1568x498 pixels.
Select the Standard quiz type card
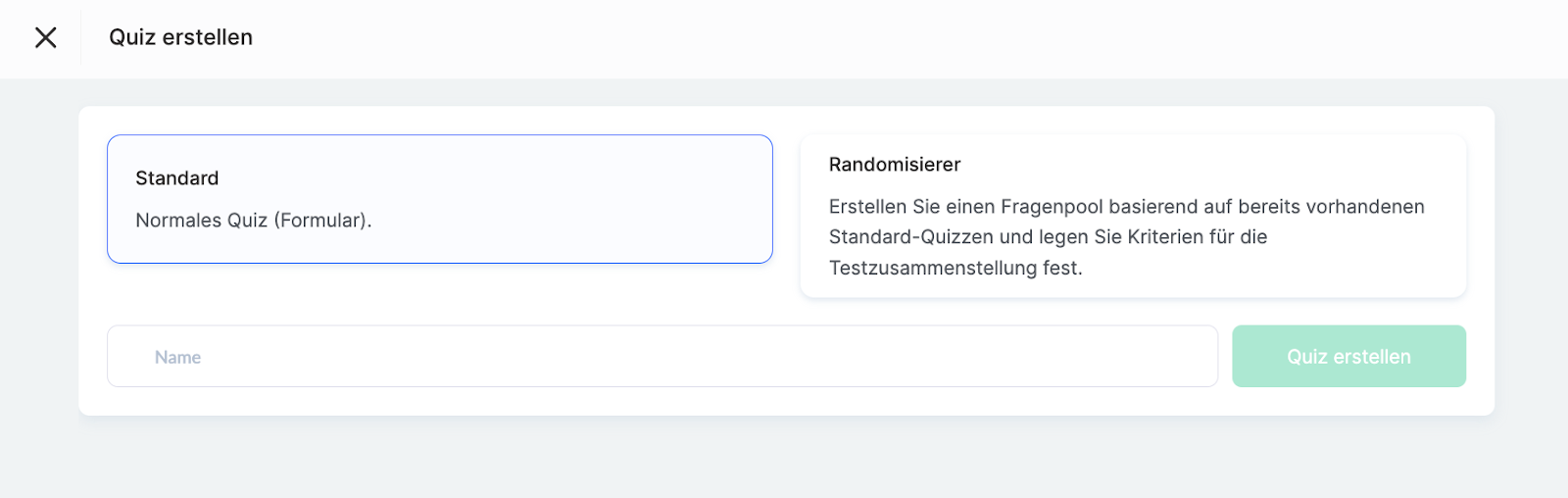(439, 199)
